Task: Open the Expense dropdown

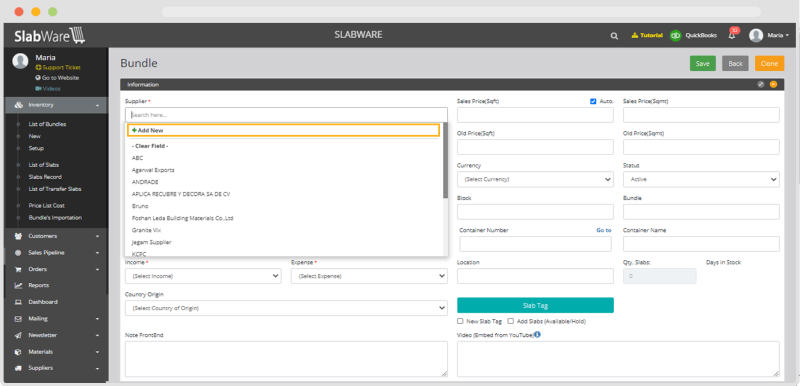Action: [369, 276]
